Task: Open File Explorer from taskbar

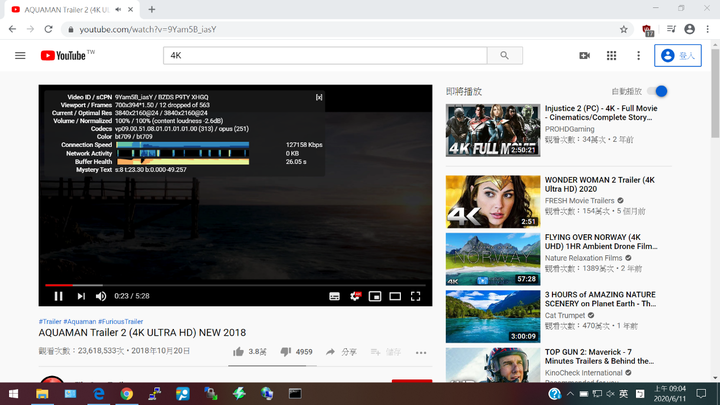Action: (42, 394)
